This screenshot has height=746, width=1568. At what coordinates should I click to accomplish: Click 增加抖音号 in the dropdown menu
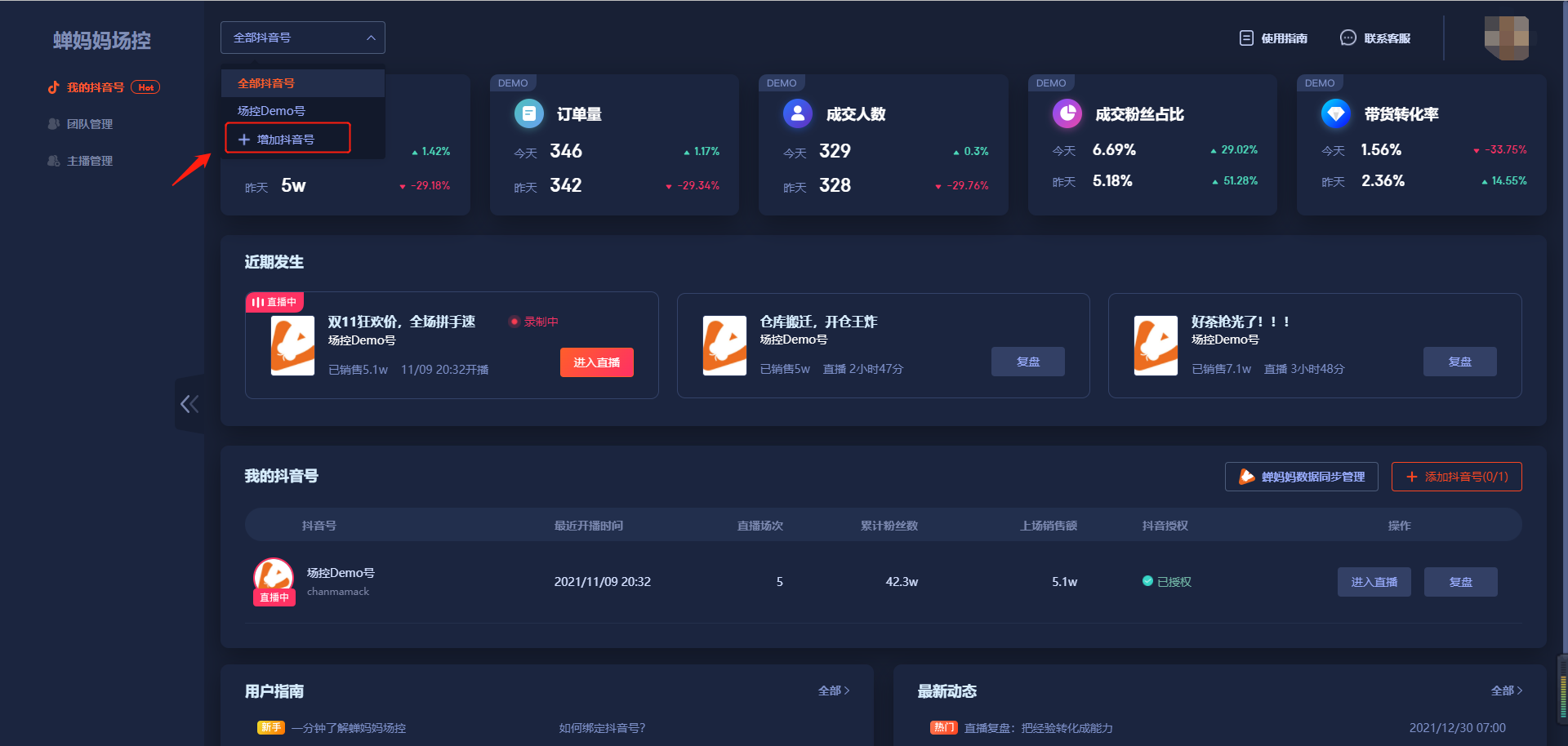[x=287, y=139]
